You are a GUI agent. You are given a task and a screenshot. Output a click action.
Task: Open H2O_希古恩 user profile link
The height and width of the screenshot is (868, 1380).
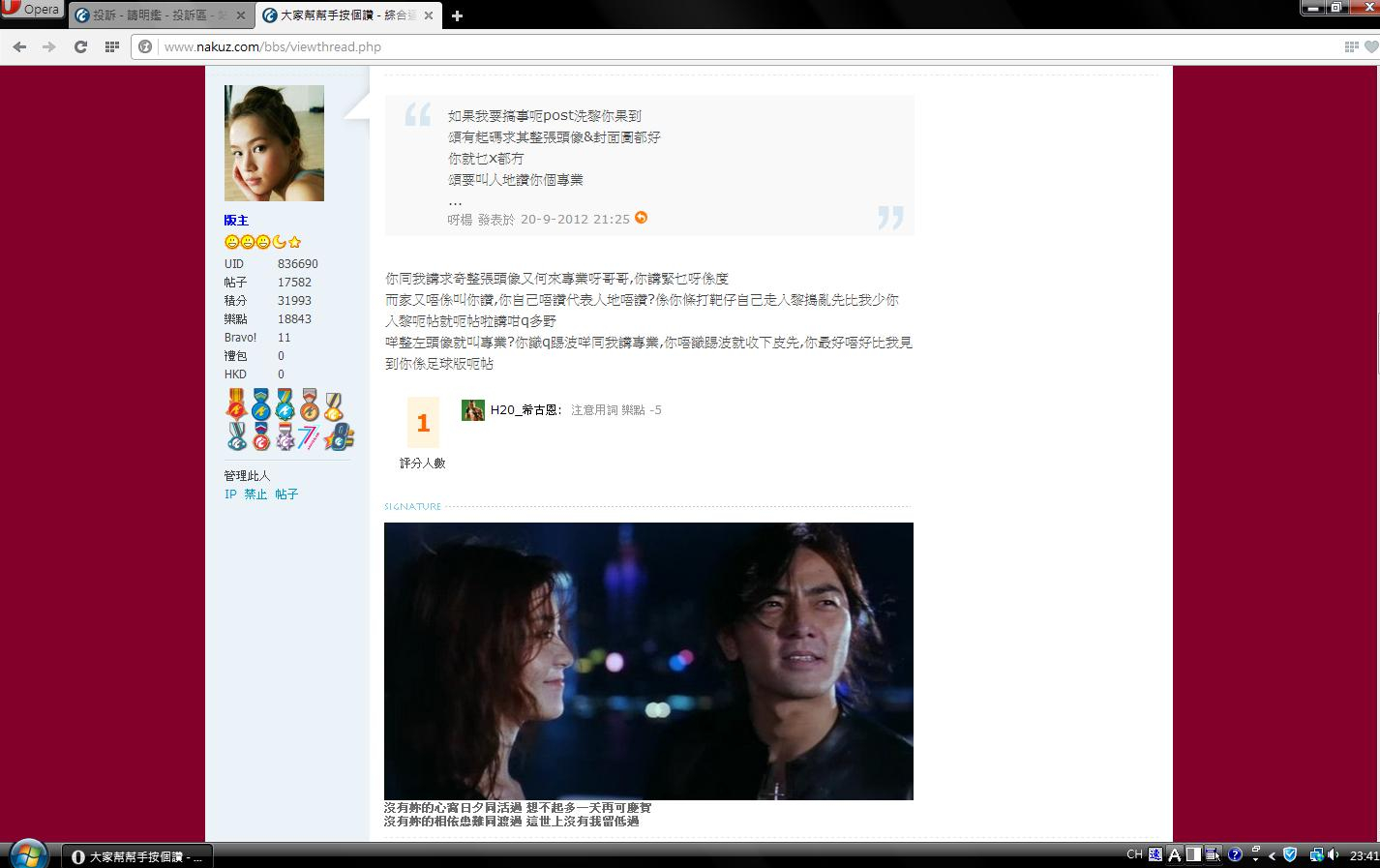[525, 409]
